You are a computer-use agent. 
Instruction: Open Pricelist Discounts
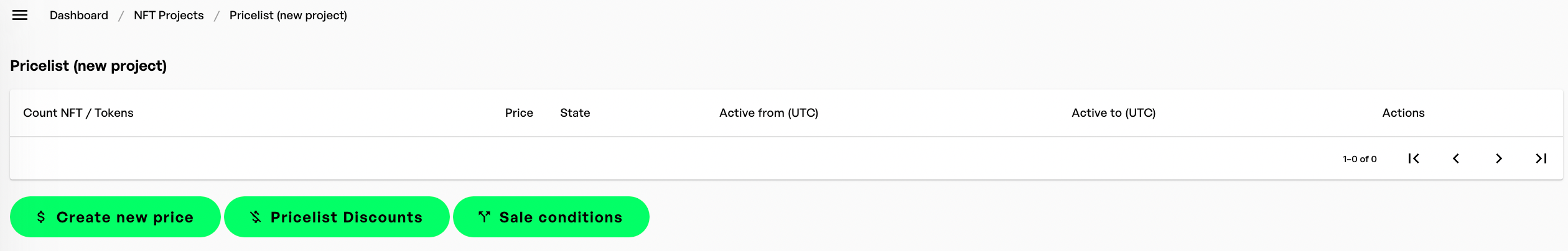point(346,217)
